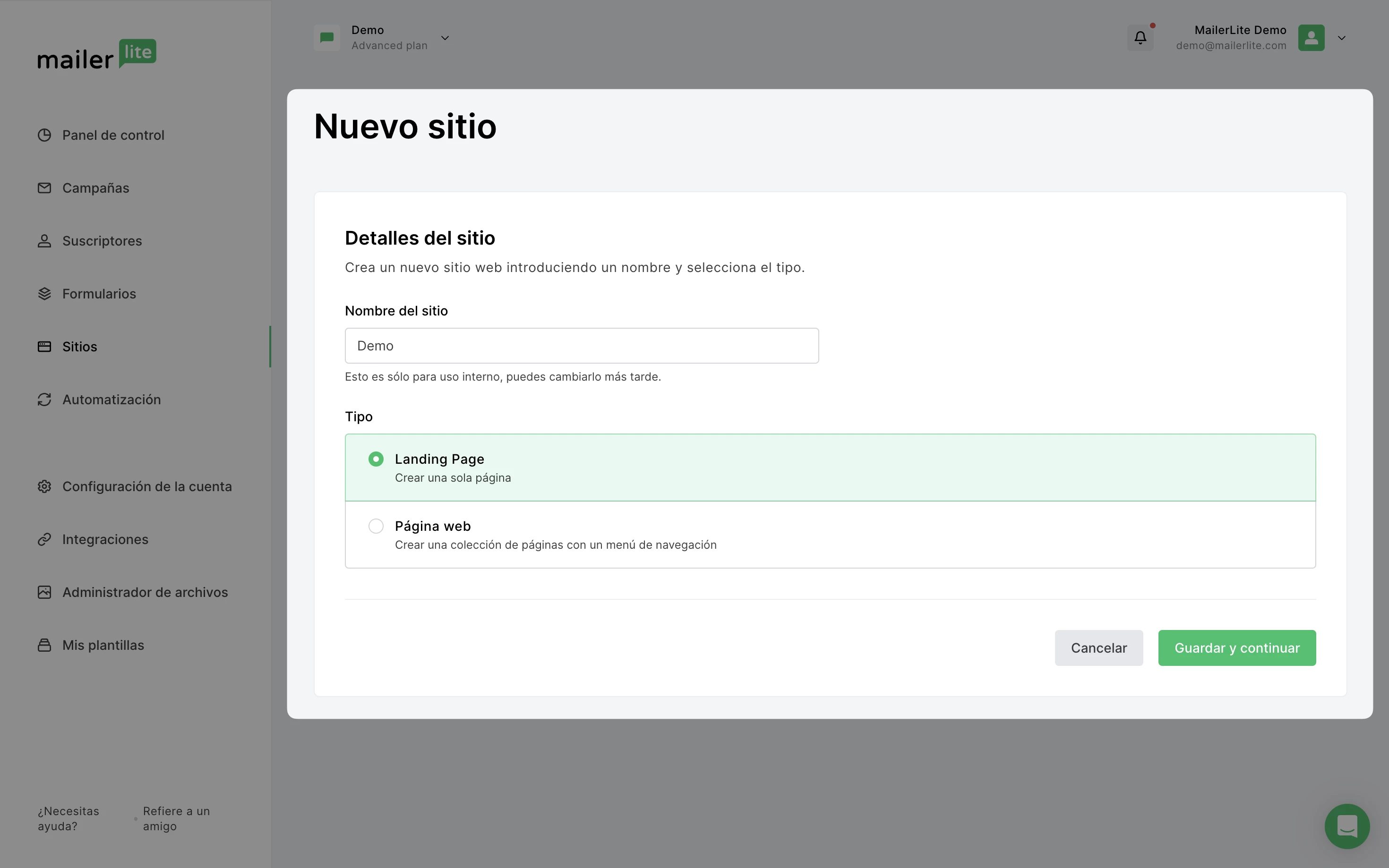Screen dimensions: 1389x868
Task: Open the notifications bell
Action: (1140, 38)
